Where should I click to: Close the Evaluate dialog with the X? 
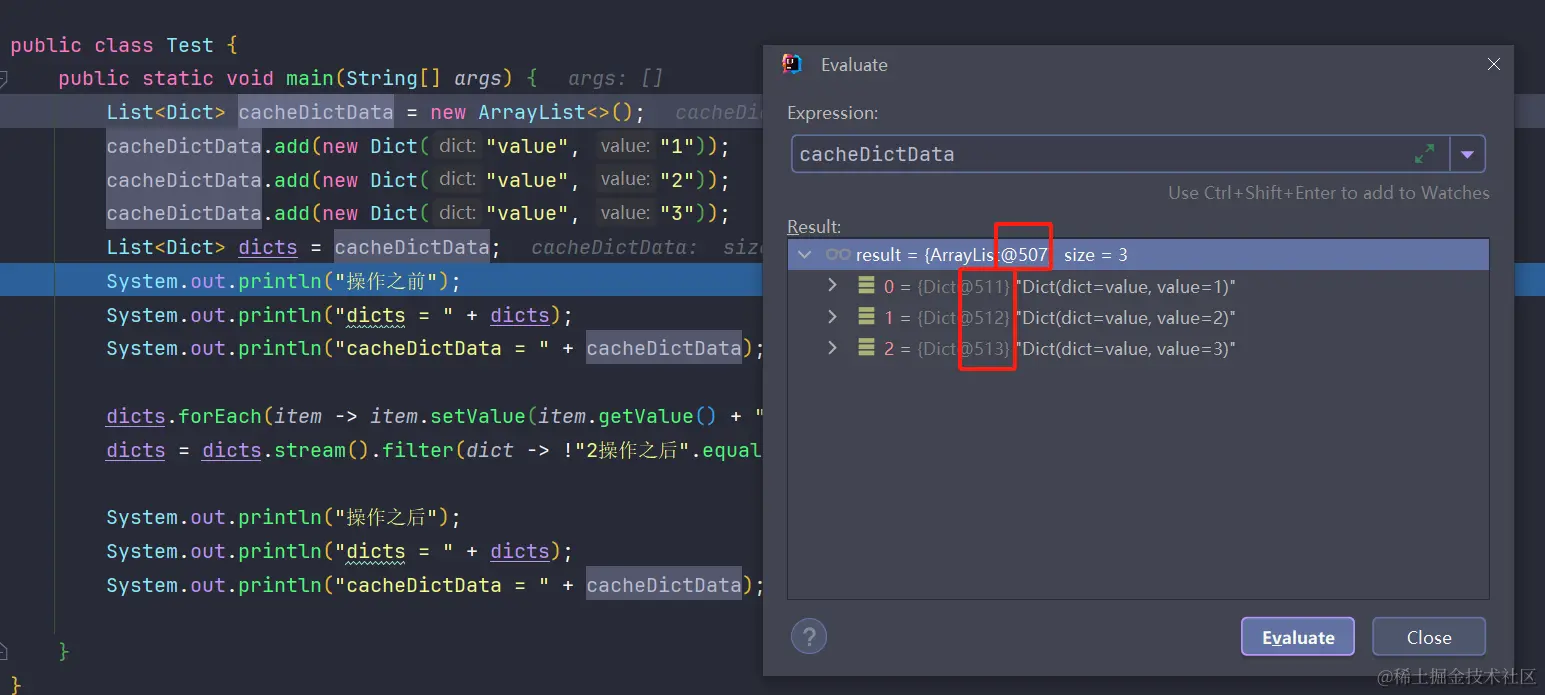pos(1493,64)
